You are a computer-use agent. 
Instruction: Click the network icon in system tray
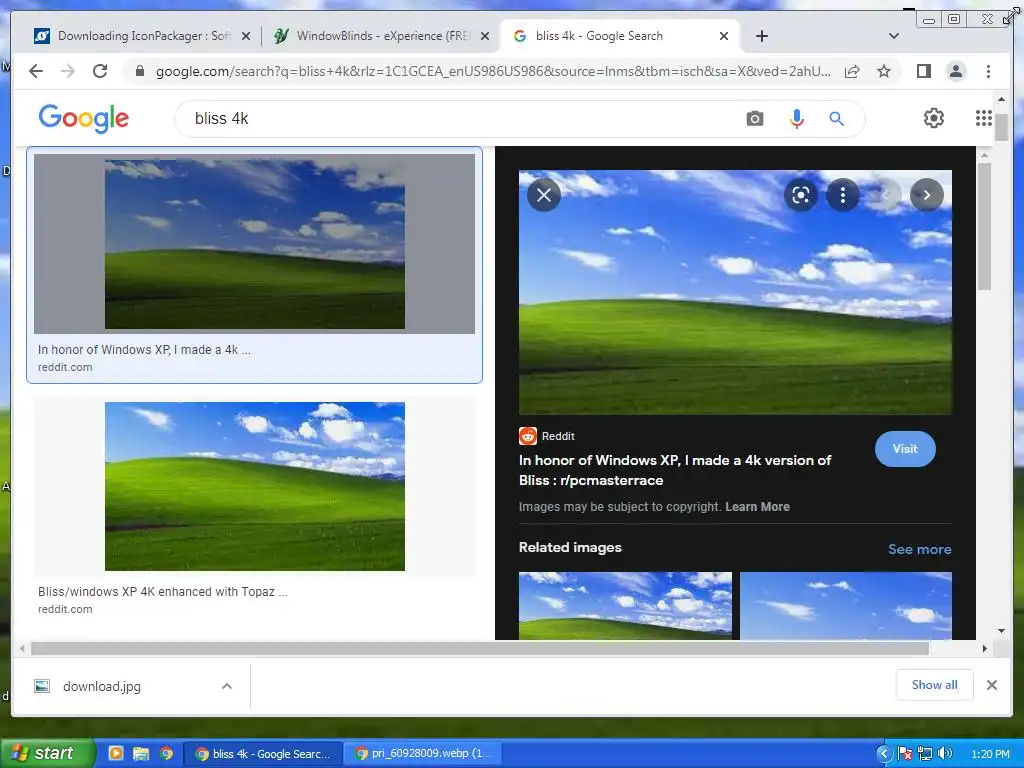point(925,754)
